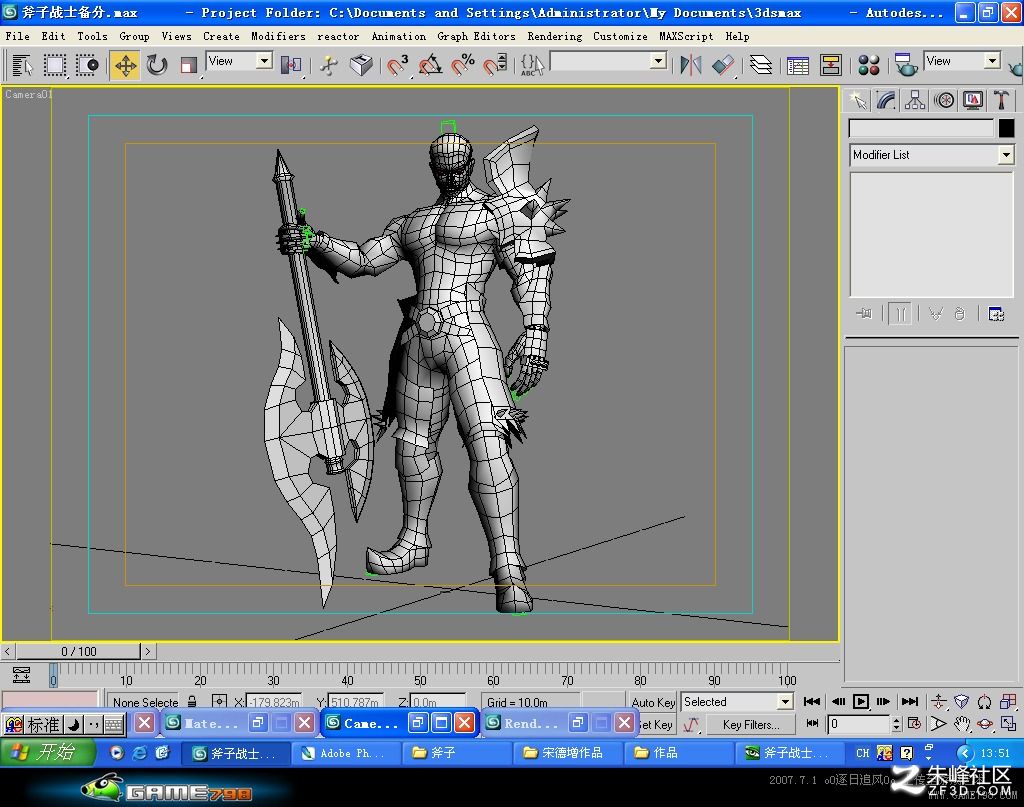The height and width of the screenshot is (807, 1024).
Task: Open the Edit Named Selection Sets dialog
Action: coord(532,65)
